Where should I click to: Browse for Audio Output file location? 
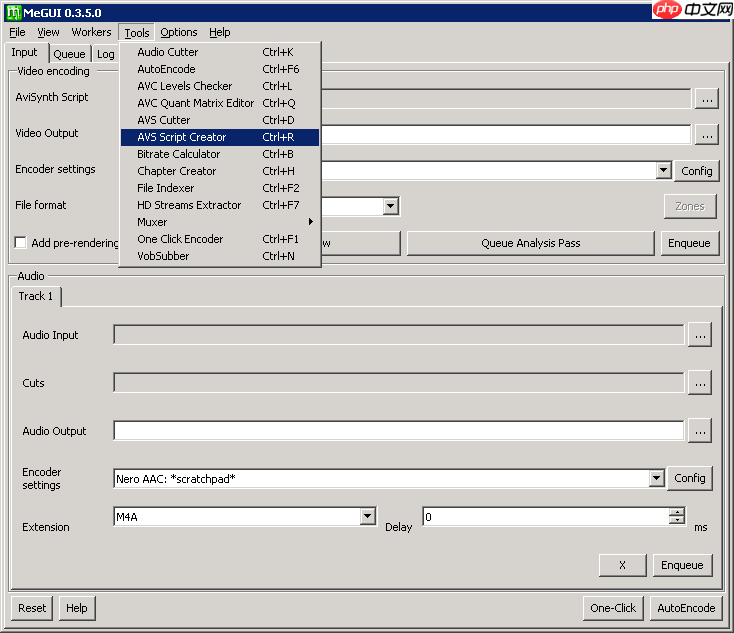[699, 431]
